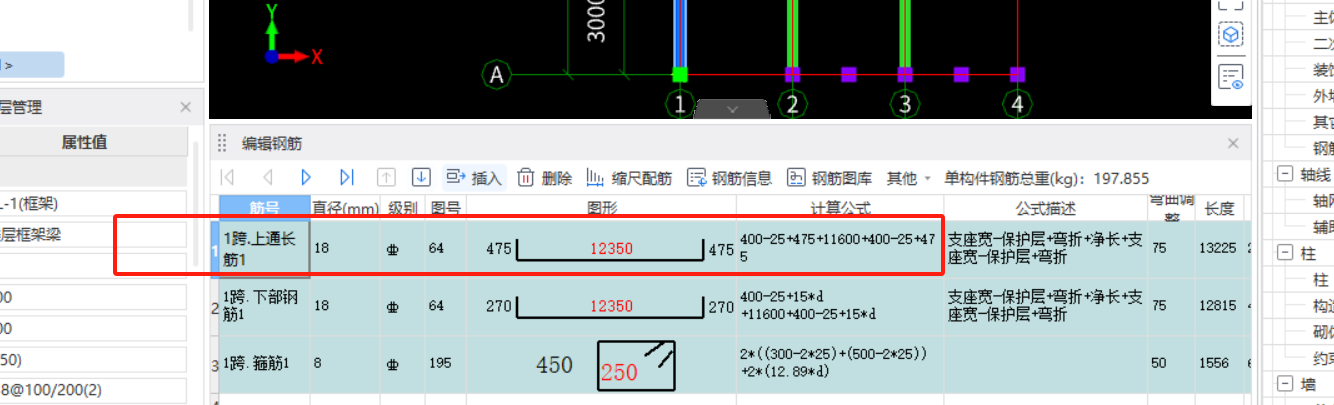
Task: Click the 筋号 column header
Action: tap(264, 208)
